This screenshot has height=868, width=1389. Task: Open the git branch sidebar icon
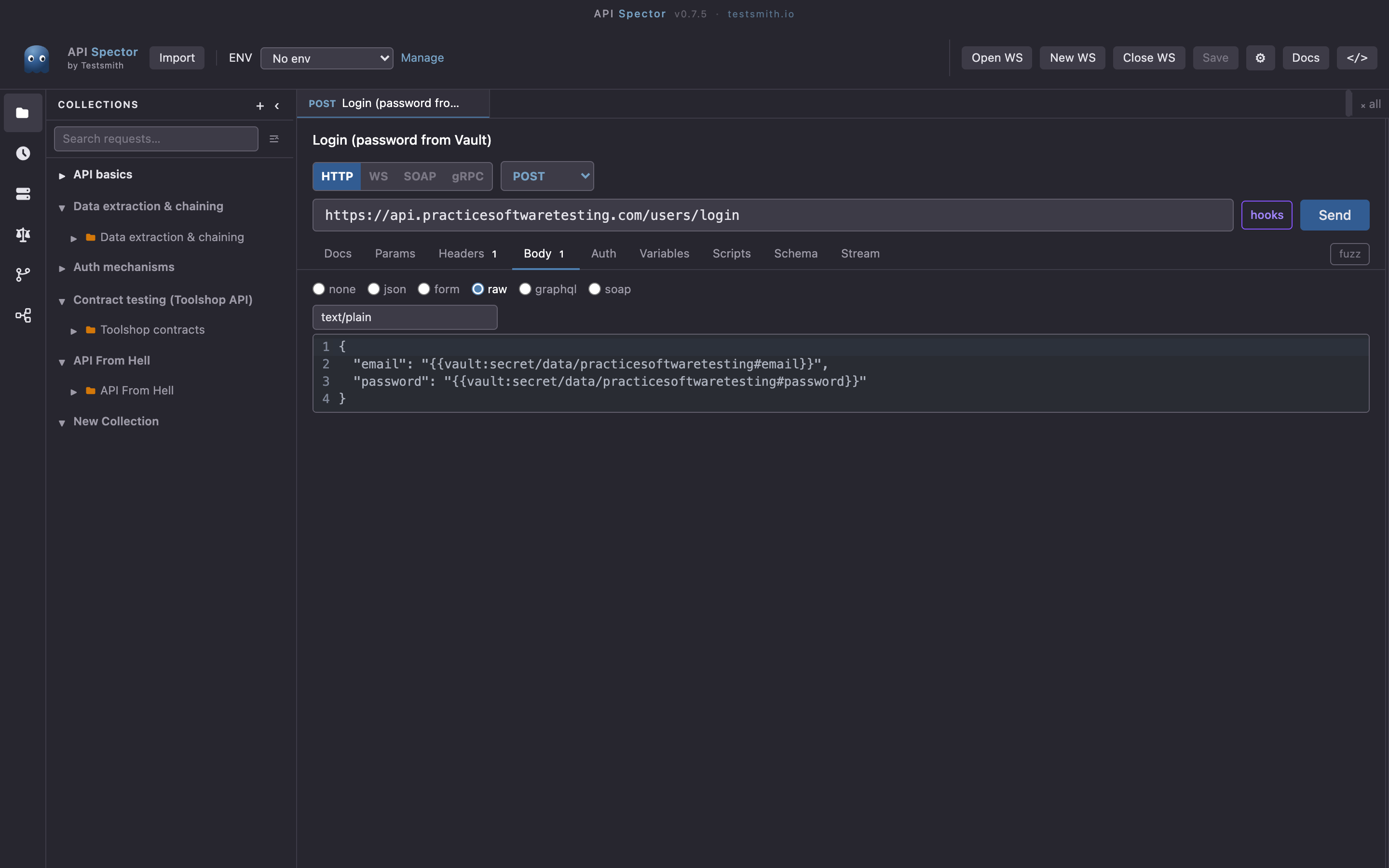pyautogui.click(x=23, y=275)
